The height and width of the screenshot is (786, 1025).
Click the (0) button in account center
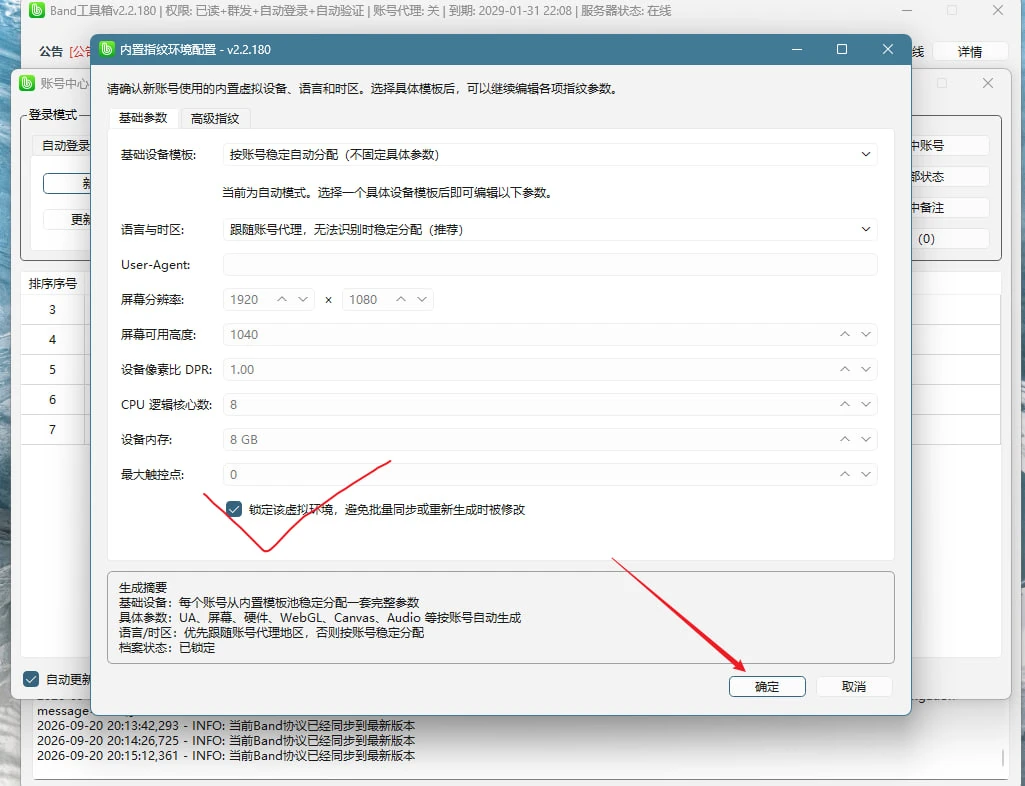point(950,239)
